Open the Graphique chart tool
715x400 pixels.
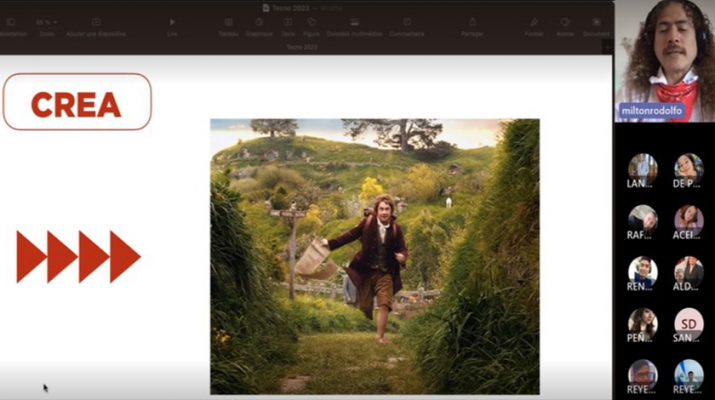tap(259, 23)
